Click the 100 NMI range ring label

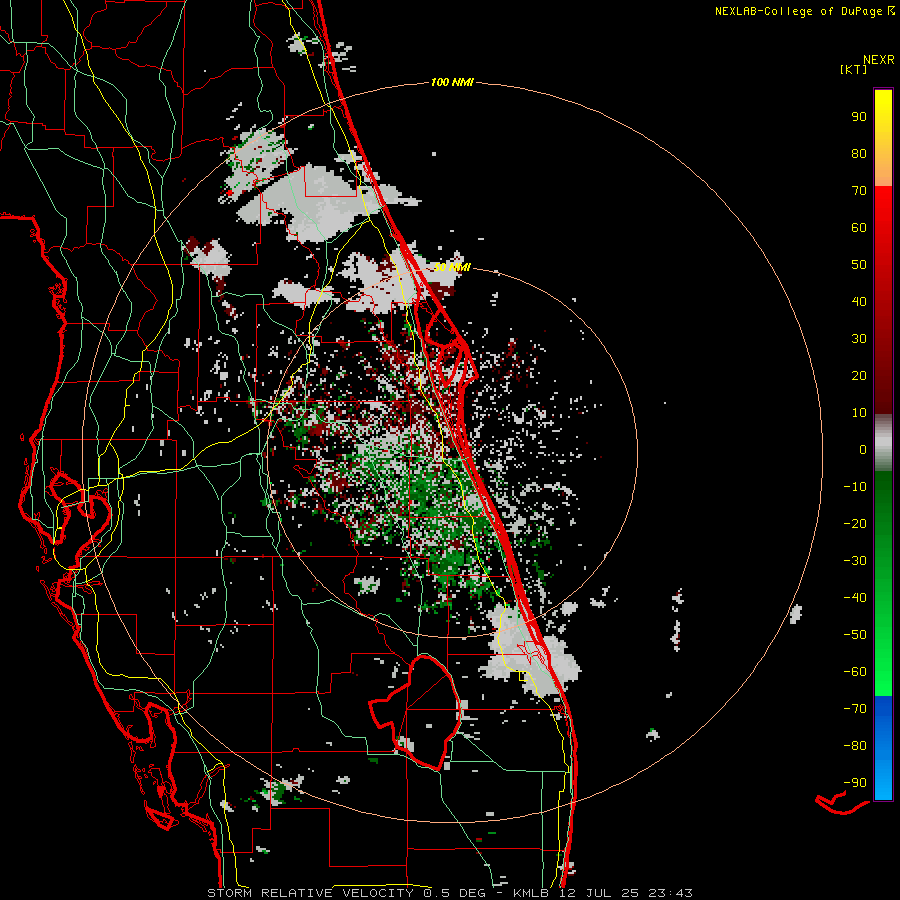pyautogui.click(x=452, y=83)
